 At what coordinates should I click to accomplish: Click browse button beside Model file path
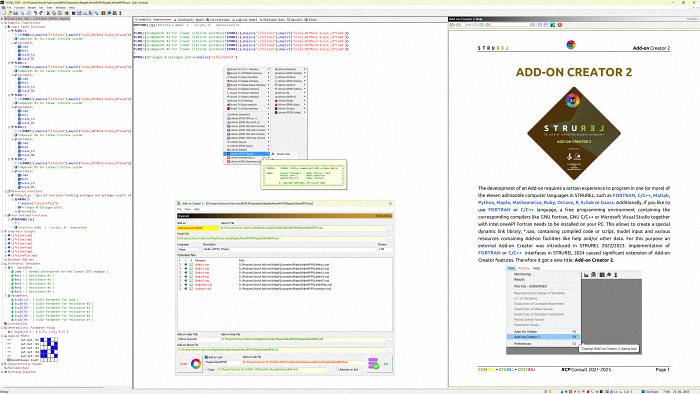pyautogui.click(x=390, y=239)
